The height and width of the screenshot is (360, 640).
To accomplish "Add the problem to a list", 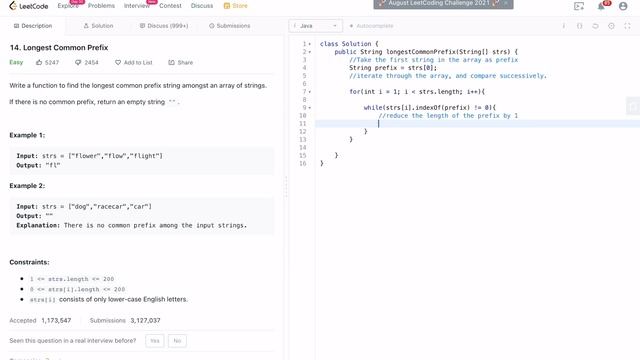I will pos(133,62).
